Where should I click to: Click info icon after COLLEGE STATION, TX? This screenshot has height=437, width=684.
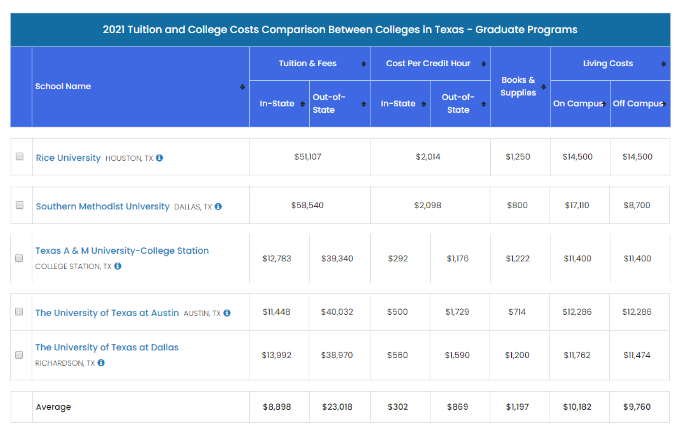pos(117,266)
